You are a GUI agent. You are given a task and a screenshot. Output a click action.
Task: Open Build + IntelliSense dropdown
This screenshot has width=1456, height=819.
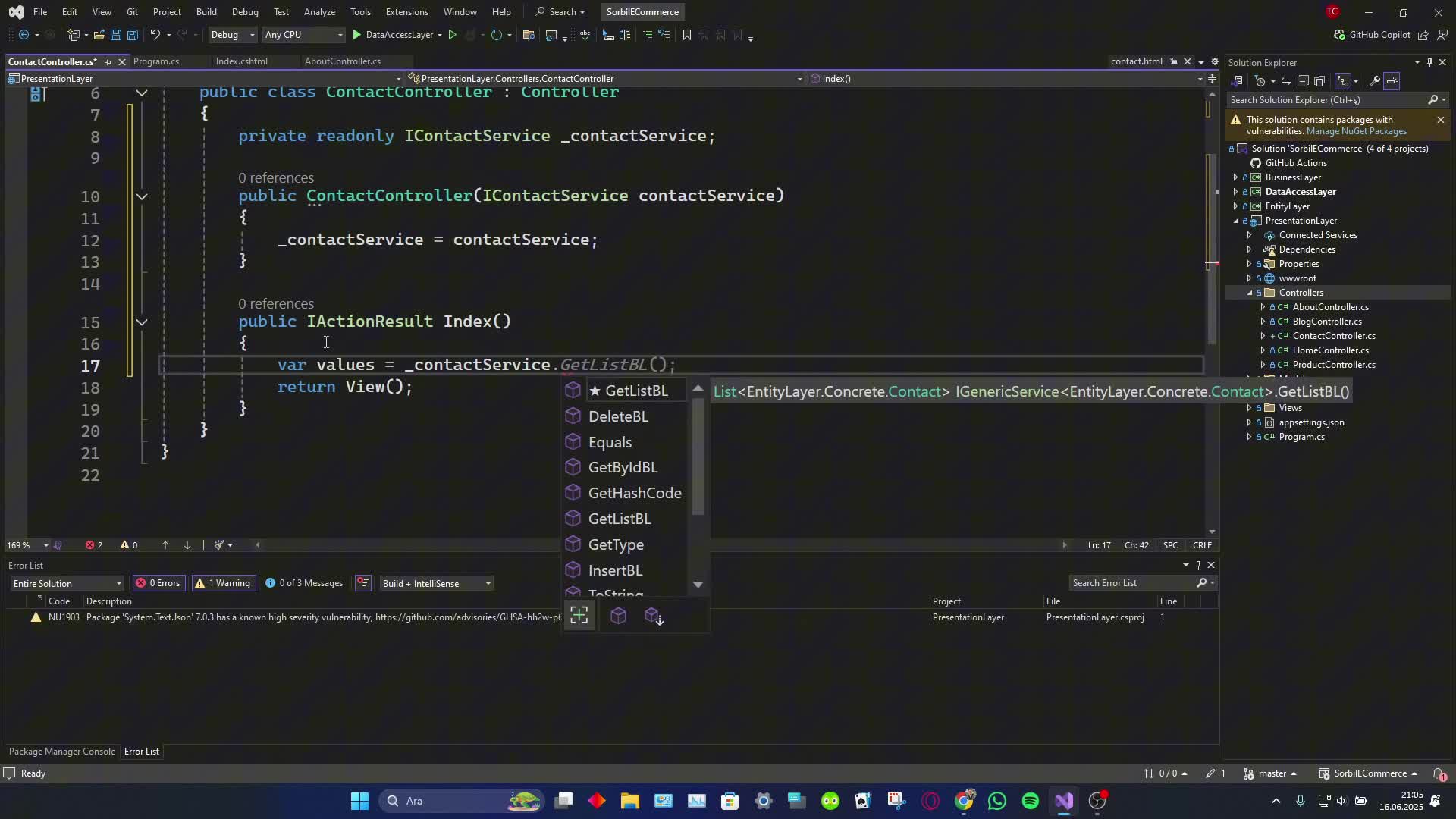(435, 583)
